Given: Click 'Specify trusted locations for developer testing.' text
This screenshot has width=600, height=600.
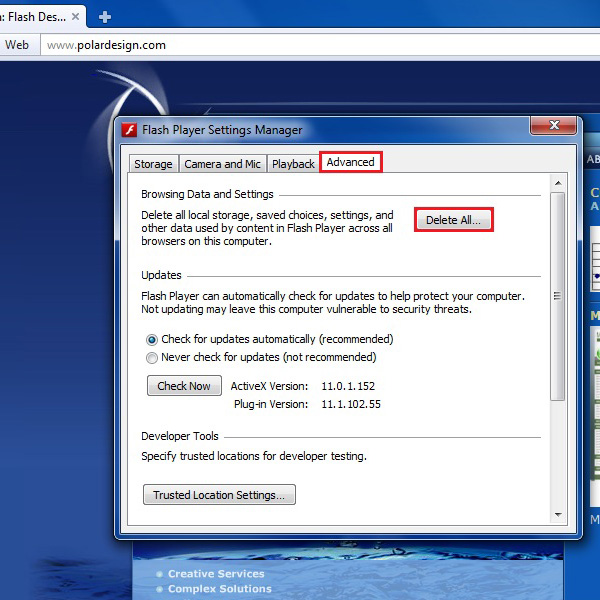Looking at the screenshot, I should [x=254, y=456].
